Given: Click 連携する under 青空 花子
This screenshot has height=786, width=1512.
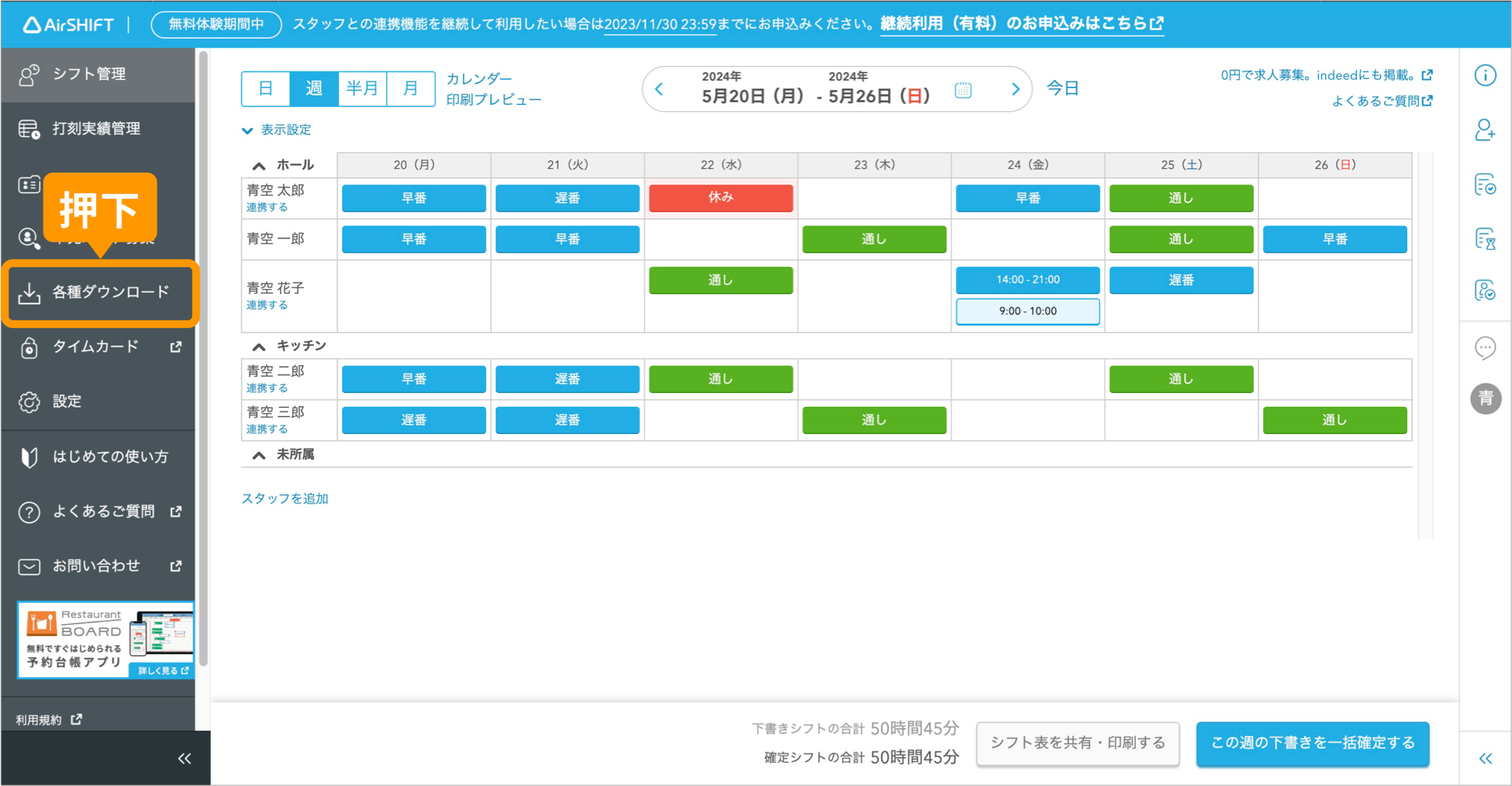Looking at the screenshot, I should [267, 305].
